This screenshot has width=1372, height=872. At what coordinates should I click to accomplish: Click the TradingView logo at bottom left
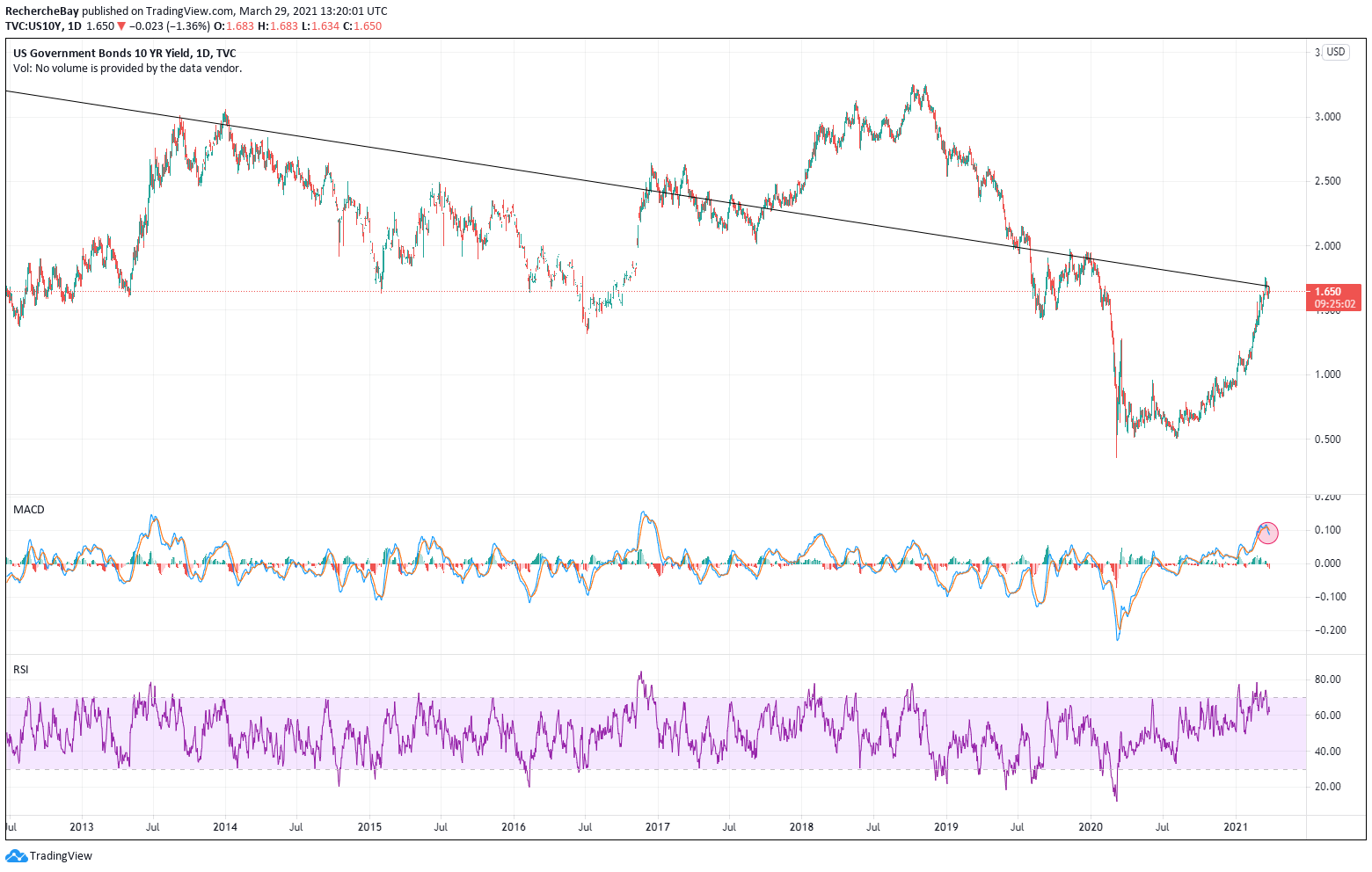pos(49,855)
